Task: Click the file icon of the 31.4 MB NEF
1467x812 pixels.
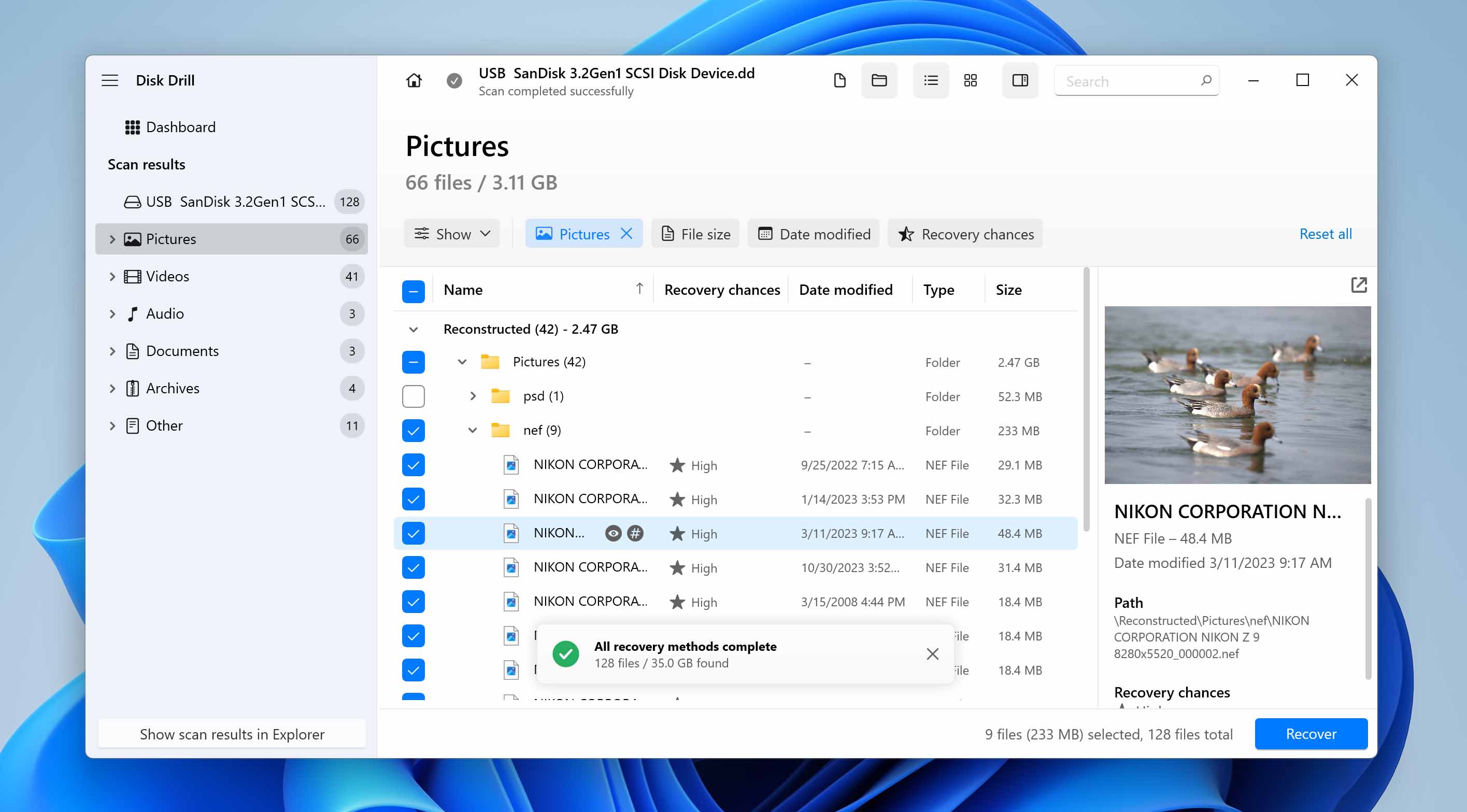Action: tap(511, 567)
